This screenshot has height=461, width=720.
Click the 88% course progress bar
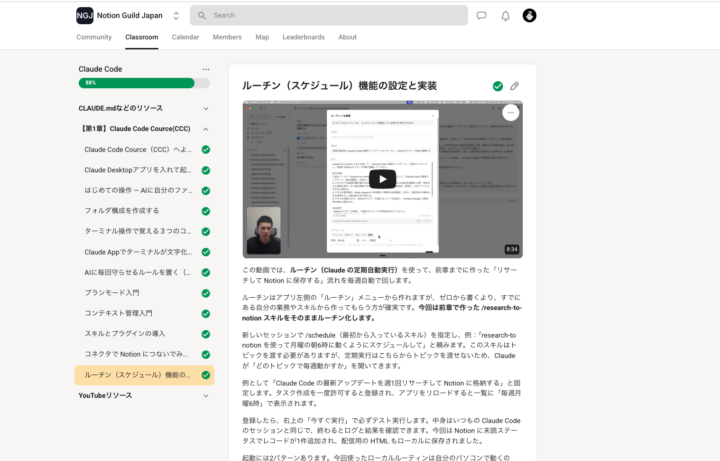pyautogui.click(x=144, y=83)
